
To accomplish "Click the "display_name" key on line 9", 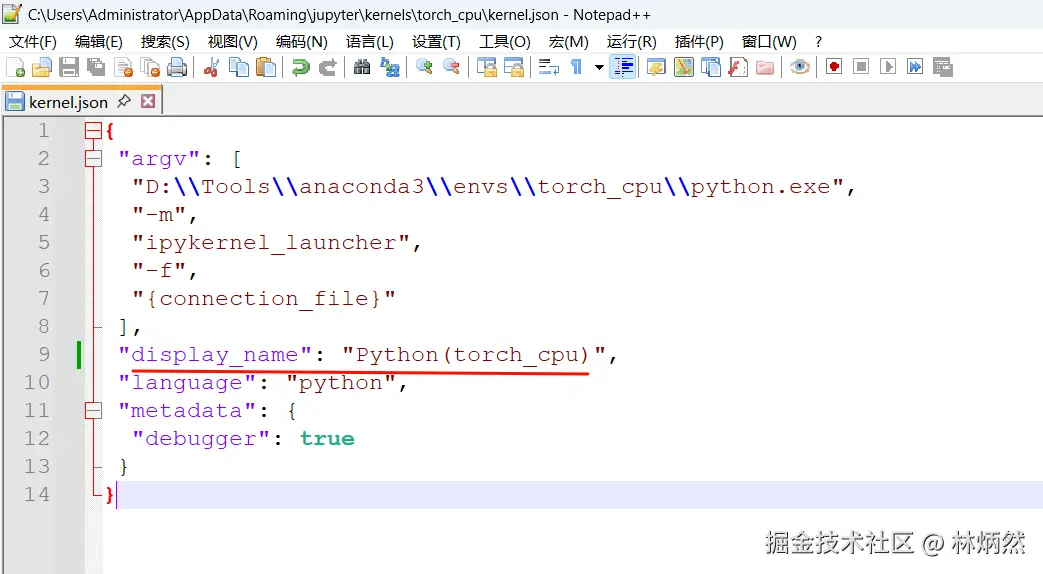I will pos(215,355).
